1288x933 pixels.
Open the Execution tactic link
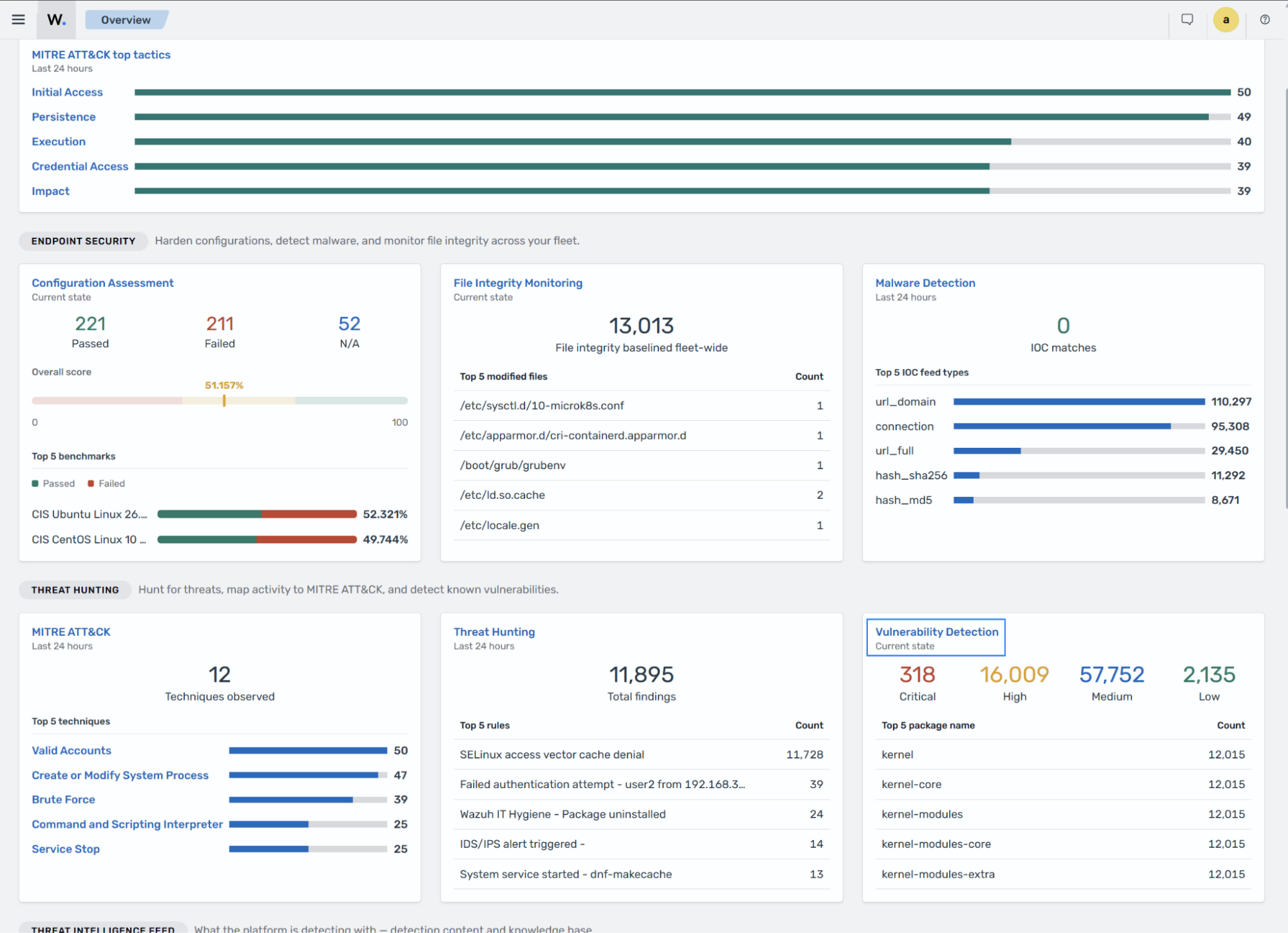pos(59,141)
